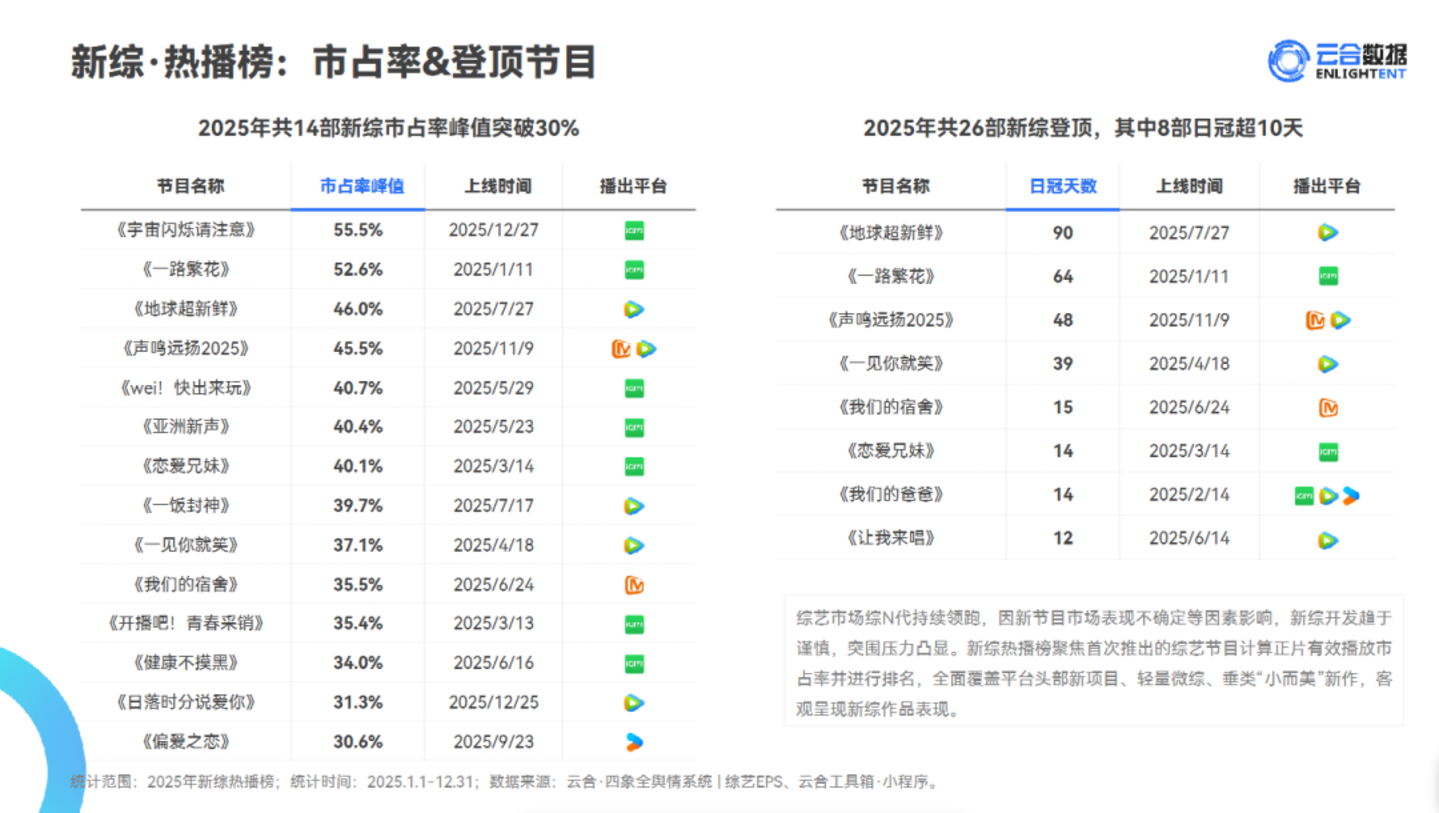The height and width of the screenshot is (813, 1439).
Task: Click the iQiyi icon in 《健康不摸黑》 row
Action: (x=633, y=663)
